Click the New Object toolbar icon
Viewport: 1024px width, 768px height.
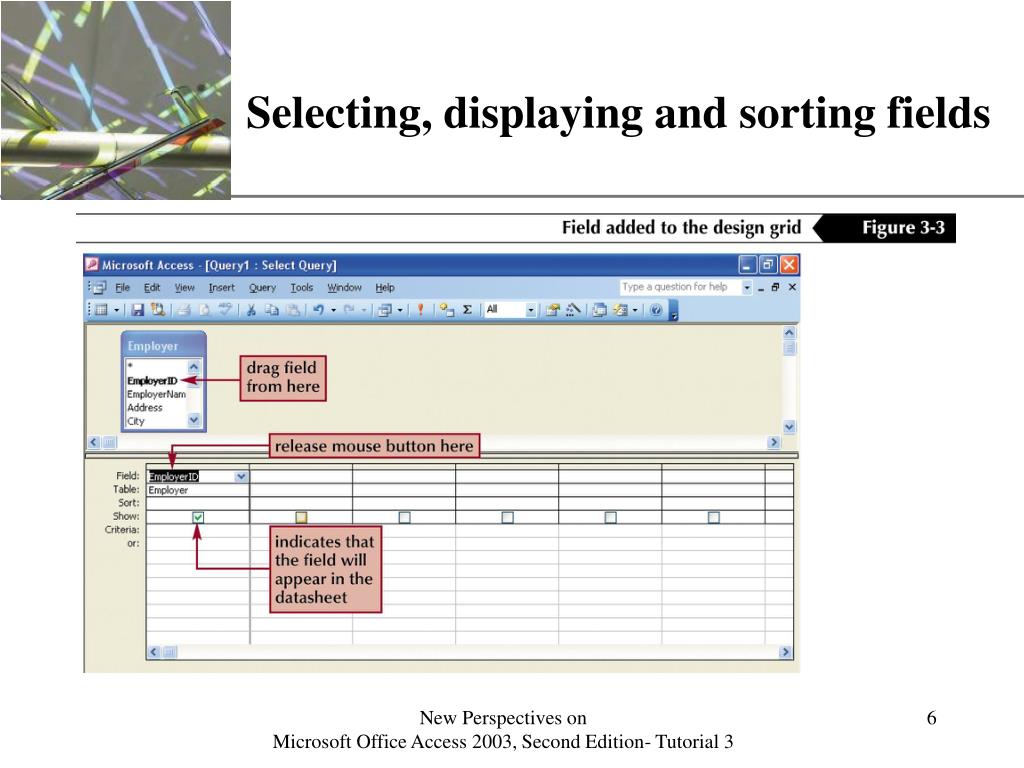point(620,310)
